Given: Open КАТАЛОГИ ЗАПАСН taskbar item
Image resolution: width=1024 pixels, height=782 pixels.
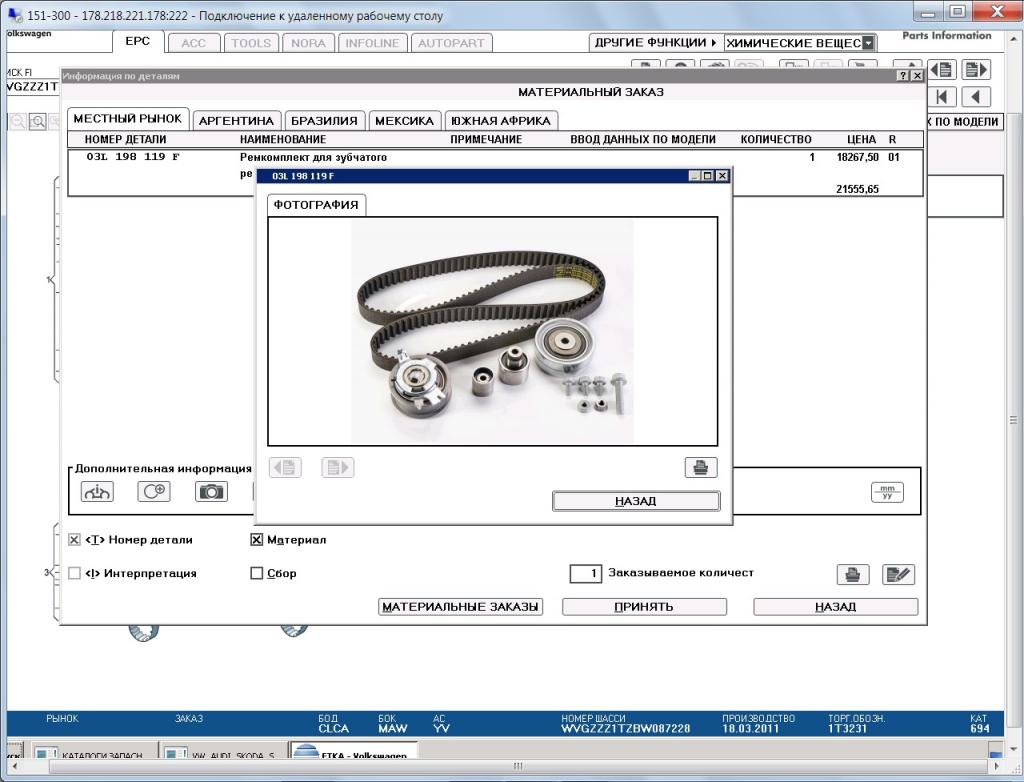Looking at the screenshot, I should (x=93, y=751).
